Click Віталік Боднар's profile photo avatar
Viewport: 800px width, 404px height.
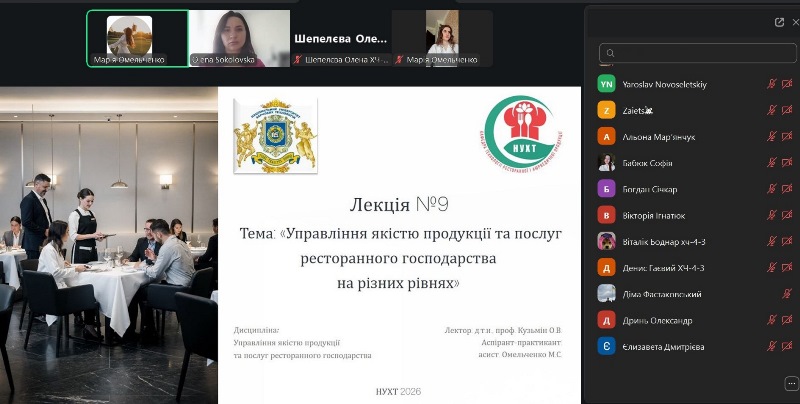tap(607, 241)
